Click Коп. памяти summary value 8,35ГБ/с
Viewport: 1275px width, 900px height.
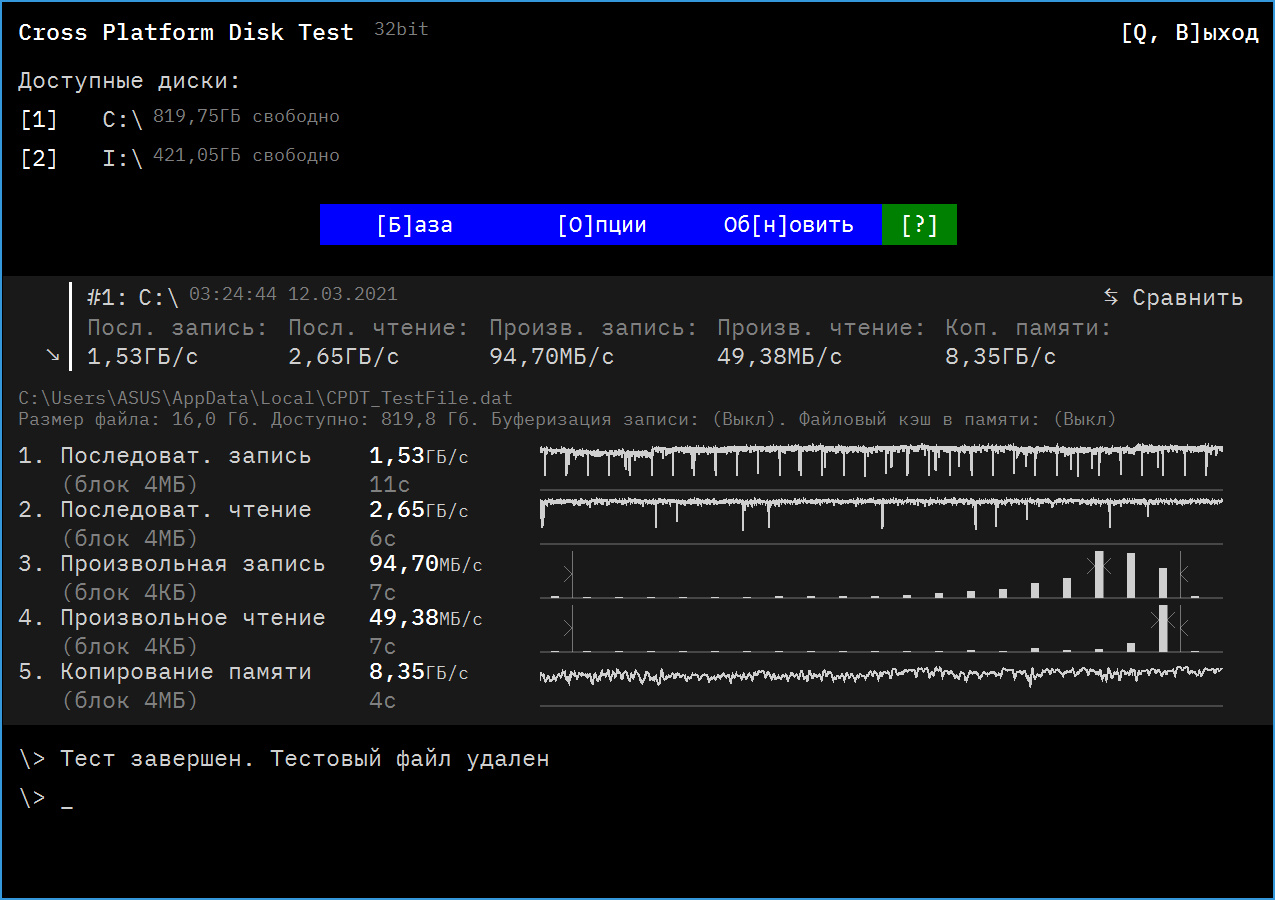[1001, 357]
